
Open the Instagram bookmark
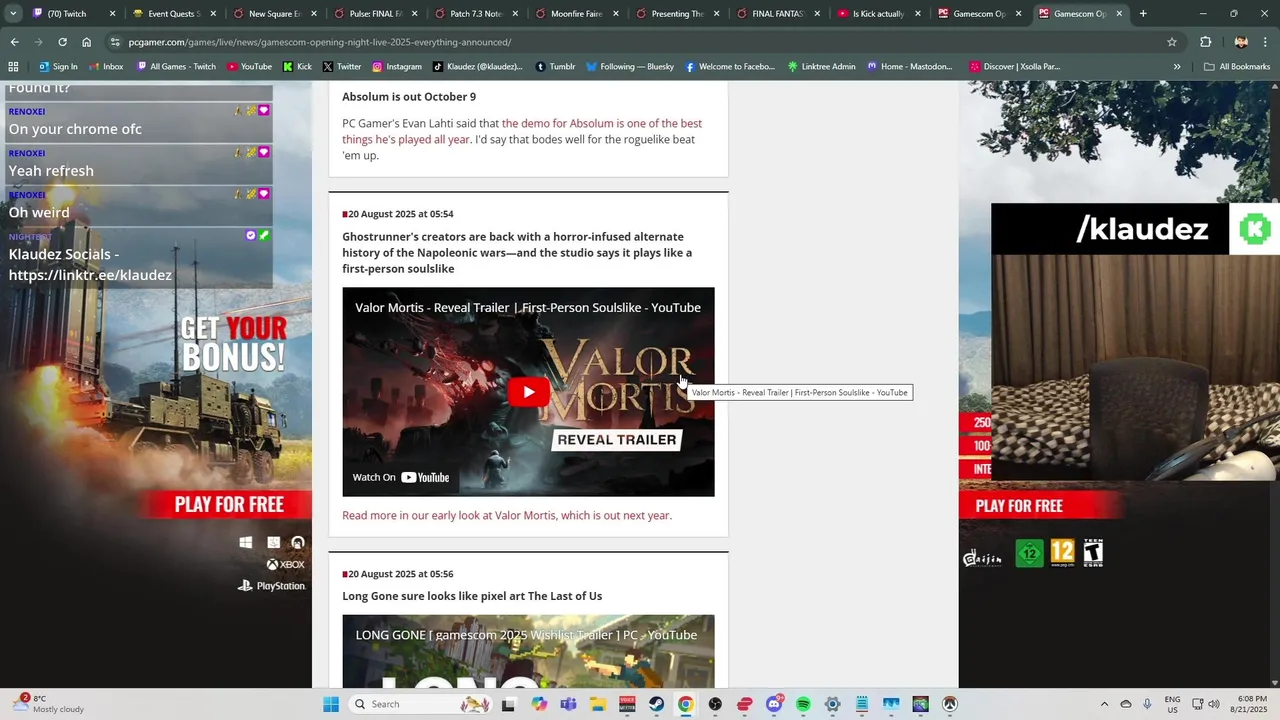pos(397,67)
